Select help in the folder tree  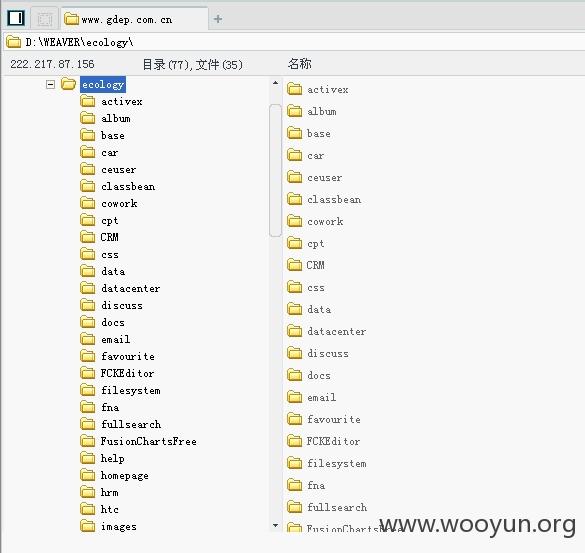[112, 458]
